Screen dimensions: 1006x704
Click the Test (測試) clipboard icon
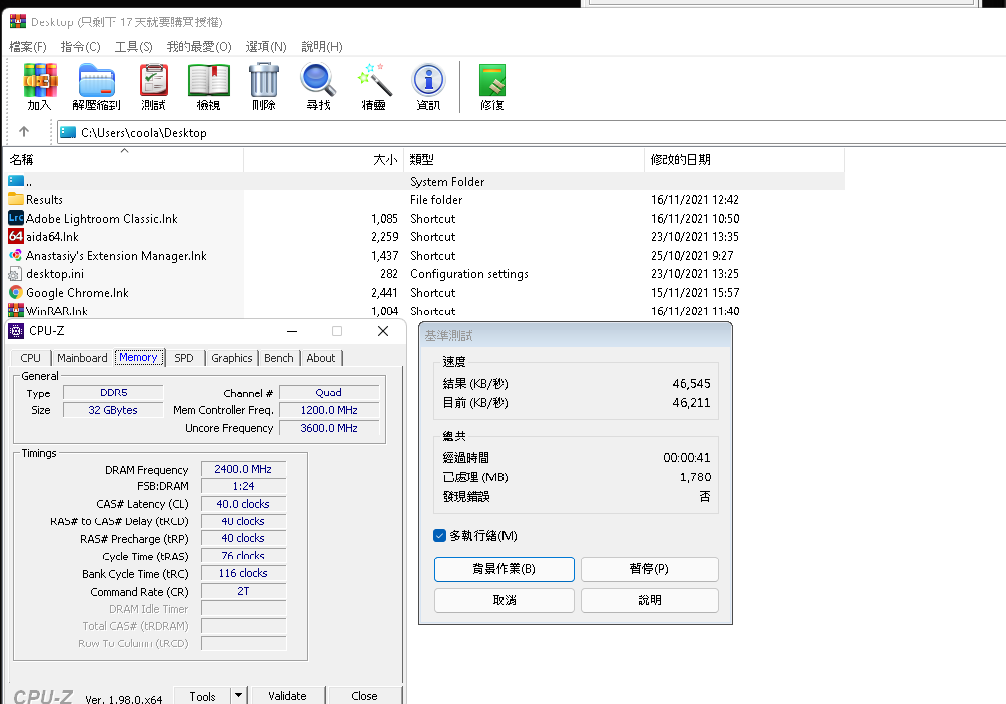pyautogui.click(x=154, y=80)
